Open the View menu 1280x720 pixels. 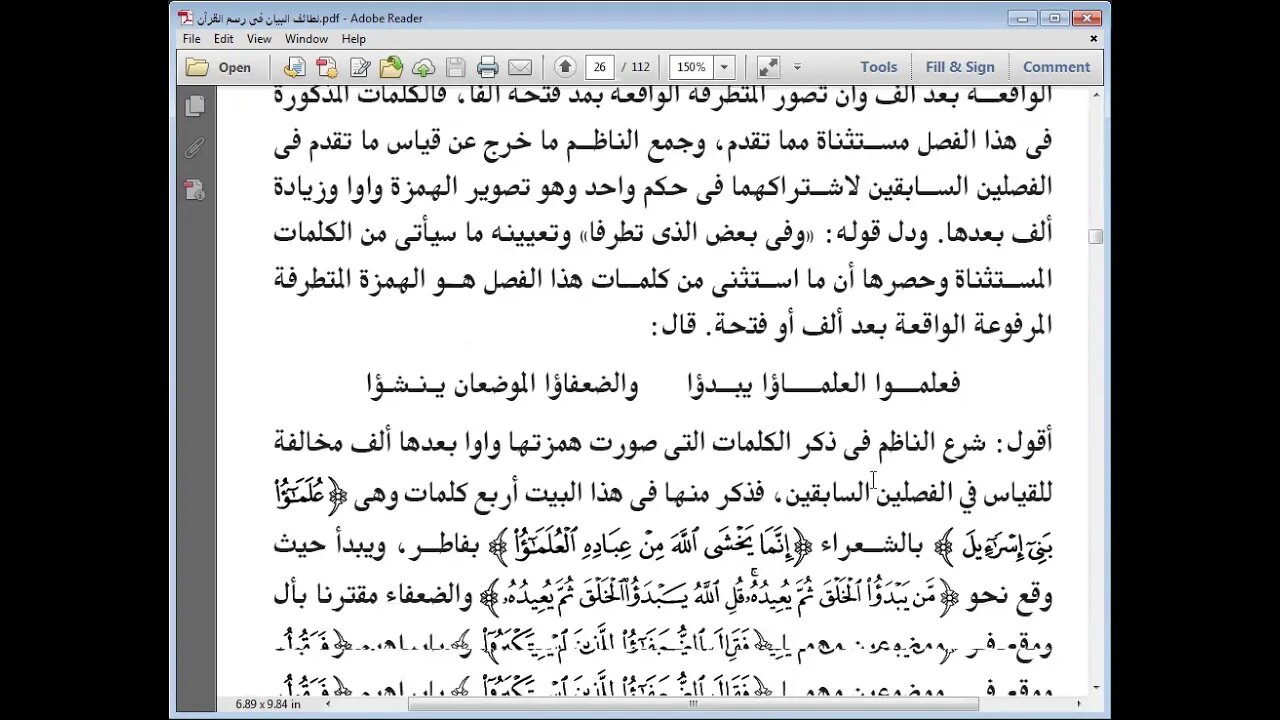(259, 39)
